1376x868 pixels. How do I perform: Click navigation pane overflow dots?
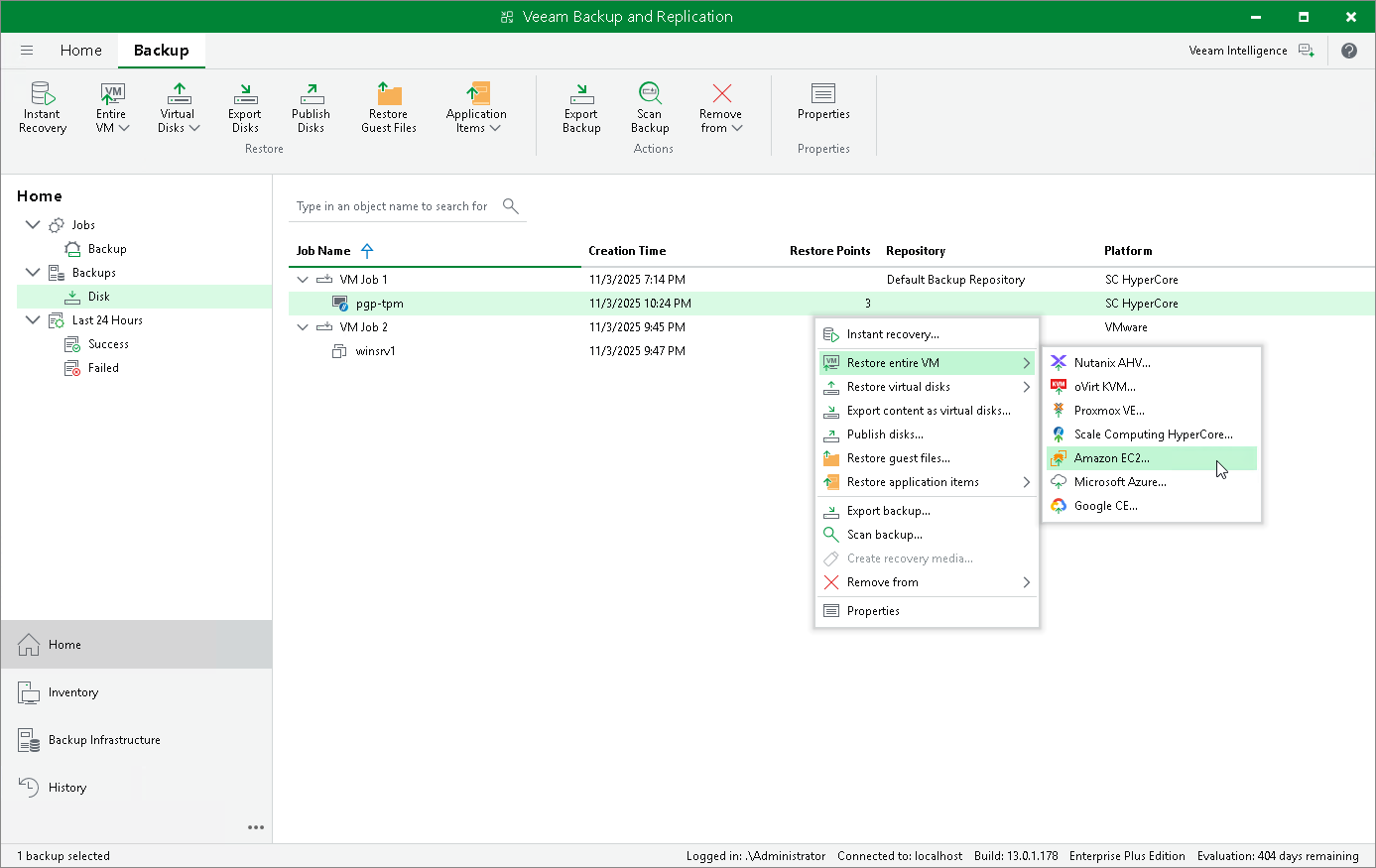[x=256, y=827]
